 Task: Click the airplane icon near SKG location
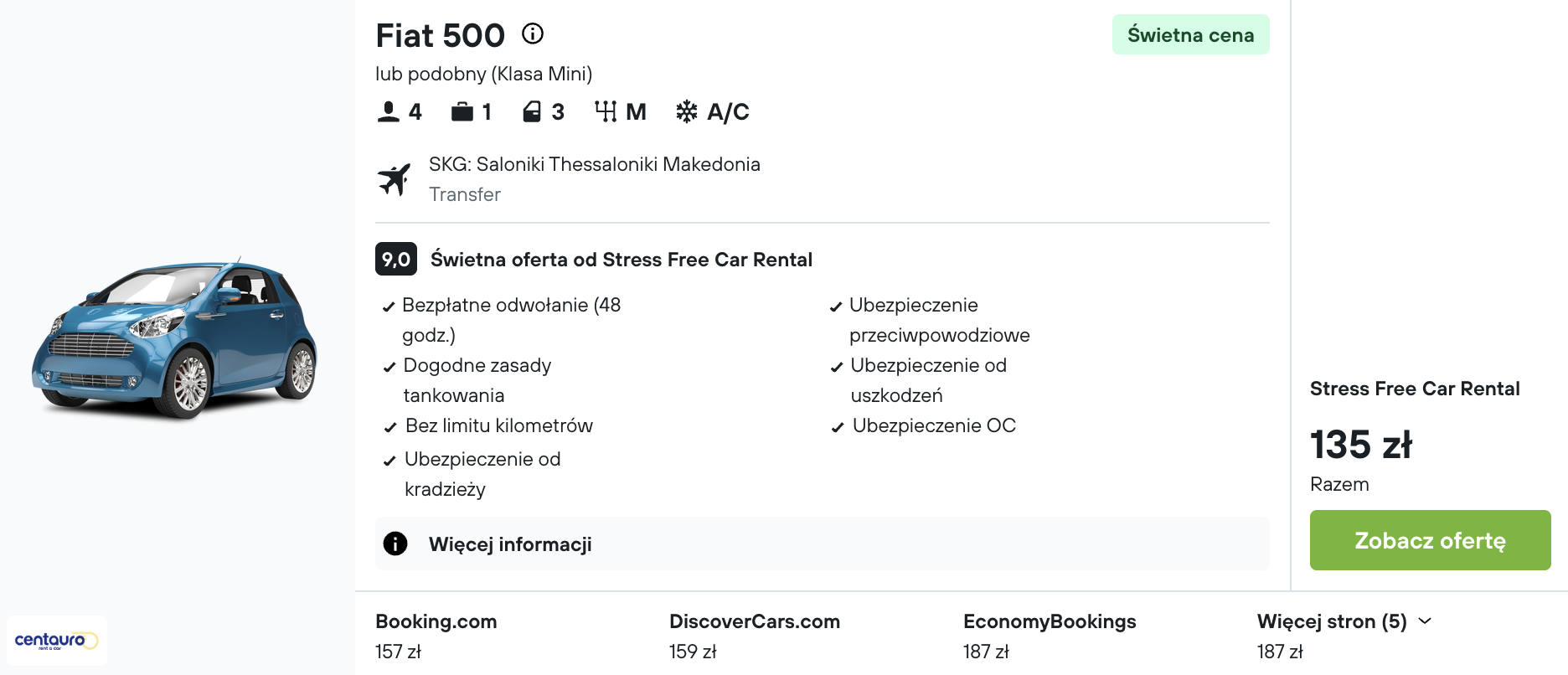395,178
